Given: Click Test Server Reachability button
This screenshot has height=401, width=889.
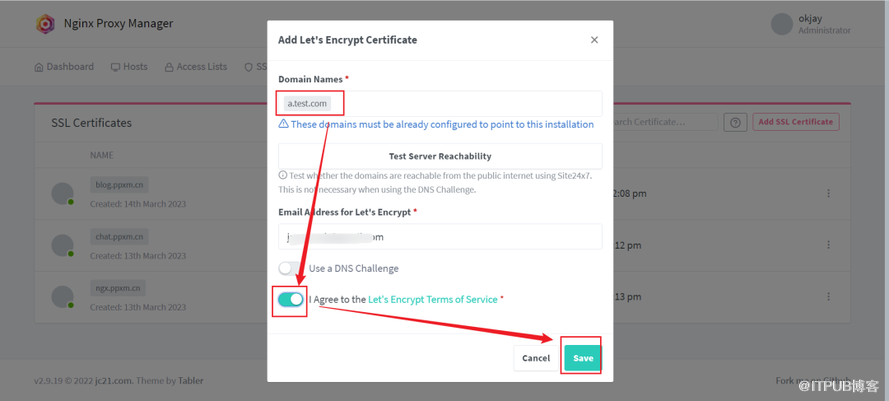Looking at the screenshot, I should (440, 156).
